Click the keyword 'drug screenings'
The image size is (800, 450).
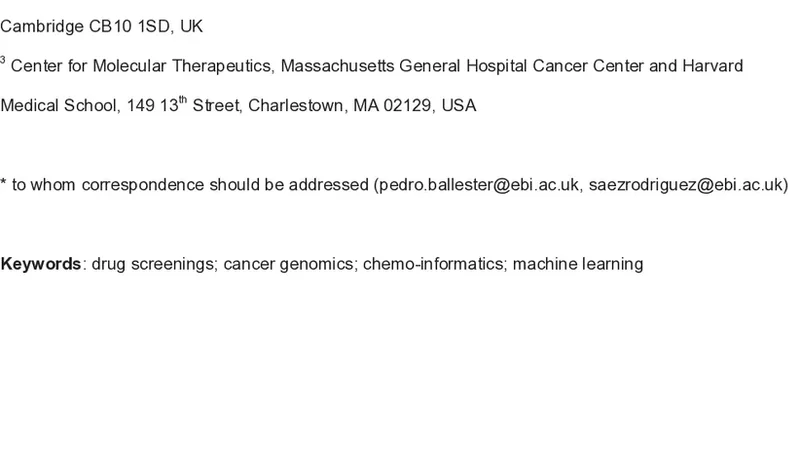tap(153, 264)
